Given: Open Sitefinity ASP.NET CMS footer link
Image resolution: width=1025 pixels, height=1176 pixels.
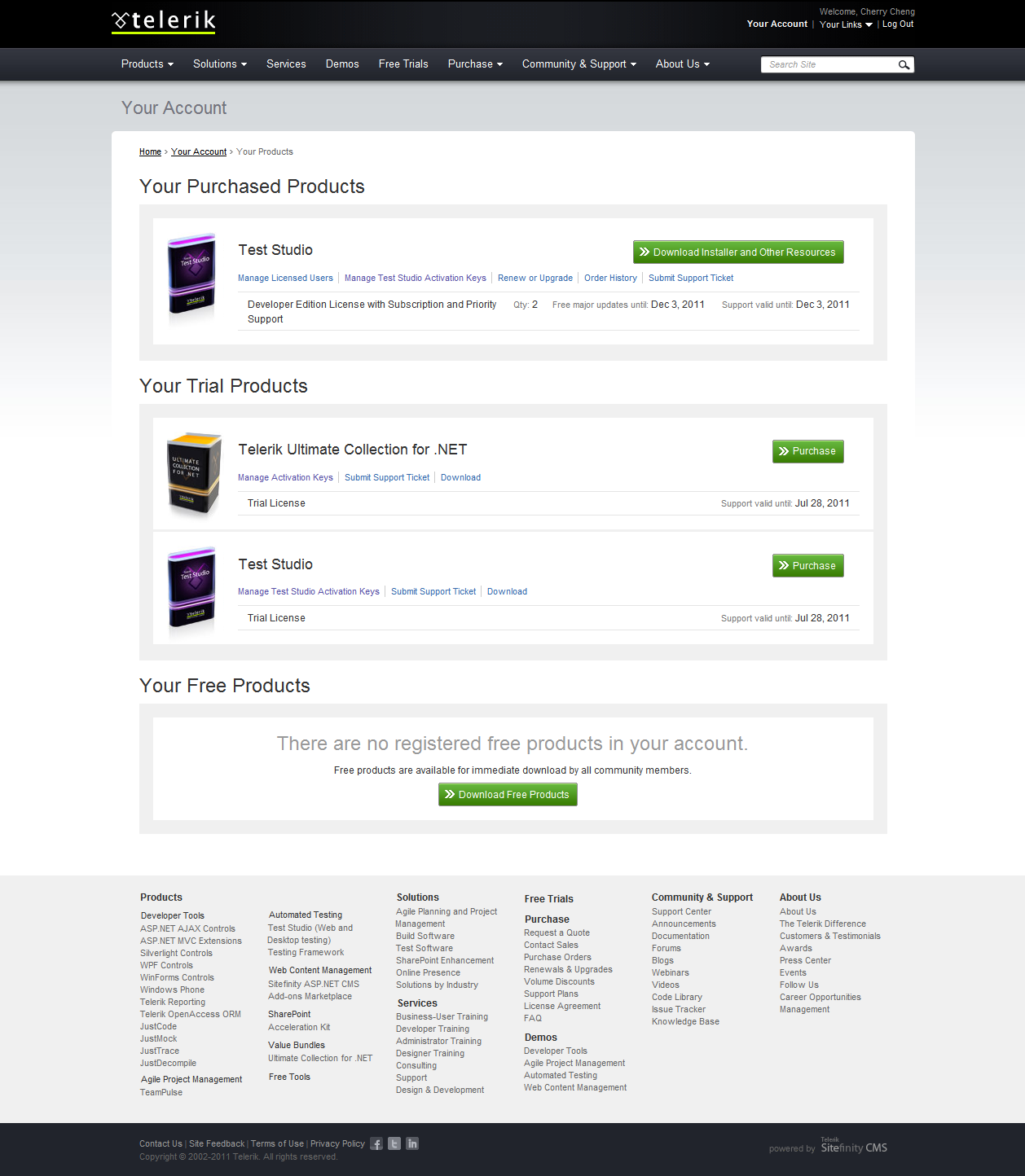Looking at the screenshot, I should 314,984.
